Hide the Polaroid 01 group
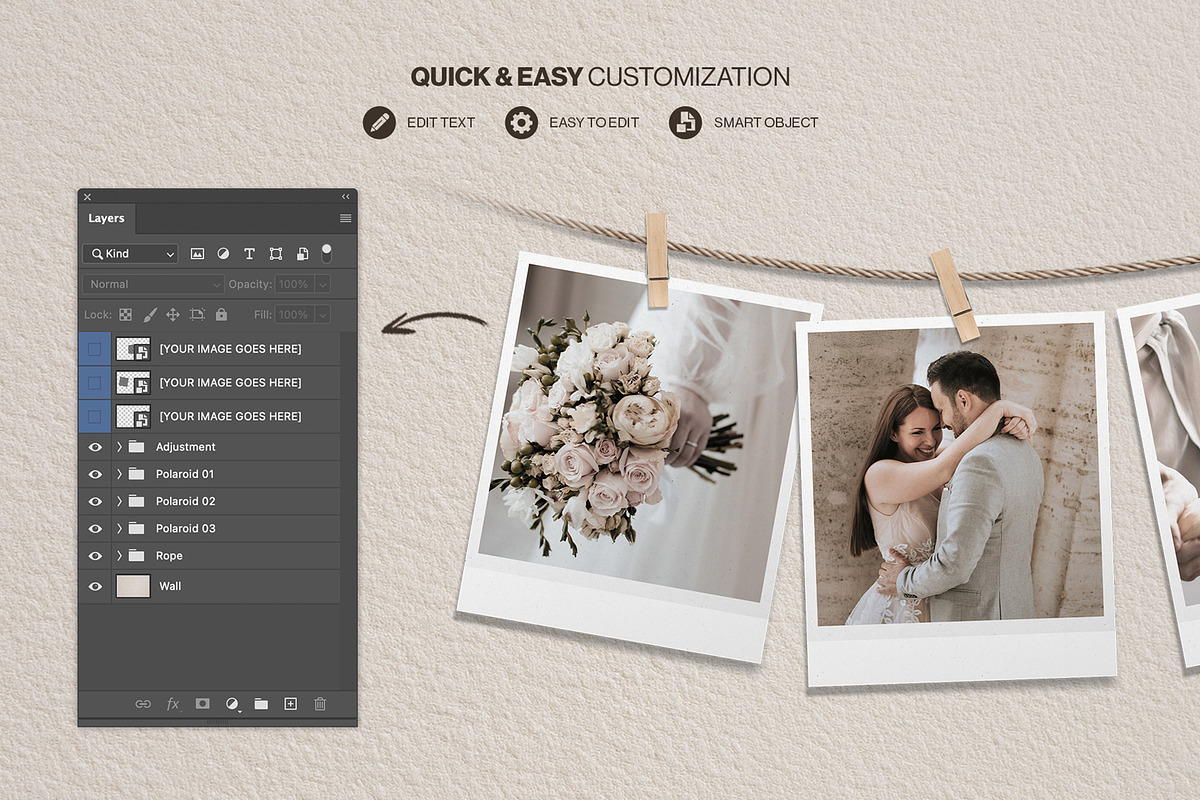1200x800 pixels. [95, 474]
